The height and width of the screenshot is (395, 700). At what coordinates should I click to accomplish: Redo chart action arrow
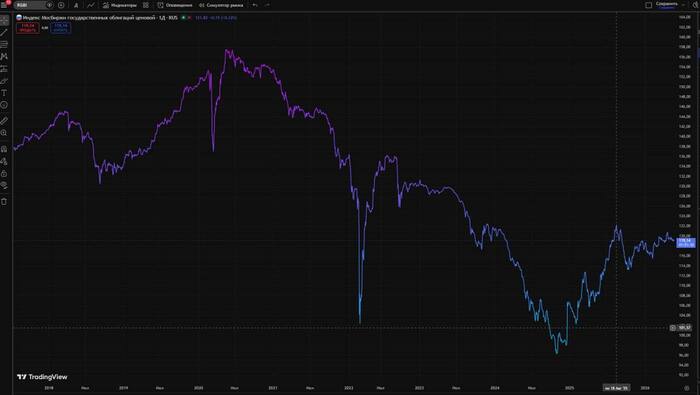coord(267,5)
